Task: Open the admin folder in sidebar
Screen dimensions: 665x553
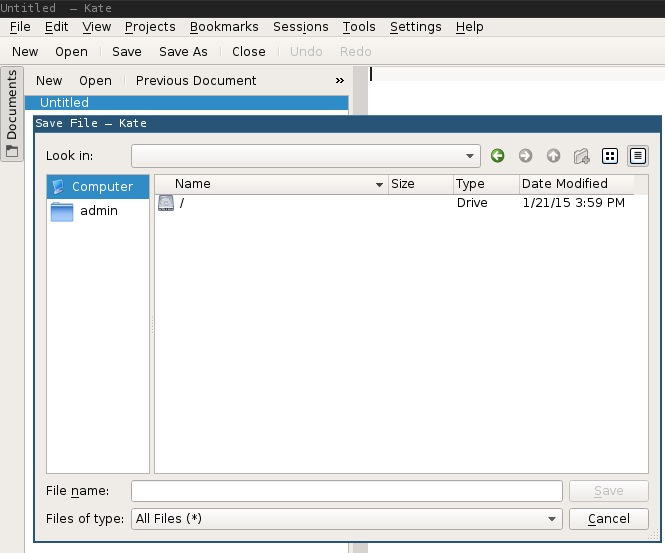Action: click(x=62, y=211)
